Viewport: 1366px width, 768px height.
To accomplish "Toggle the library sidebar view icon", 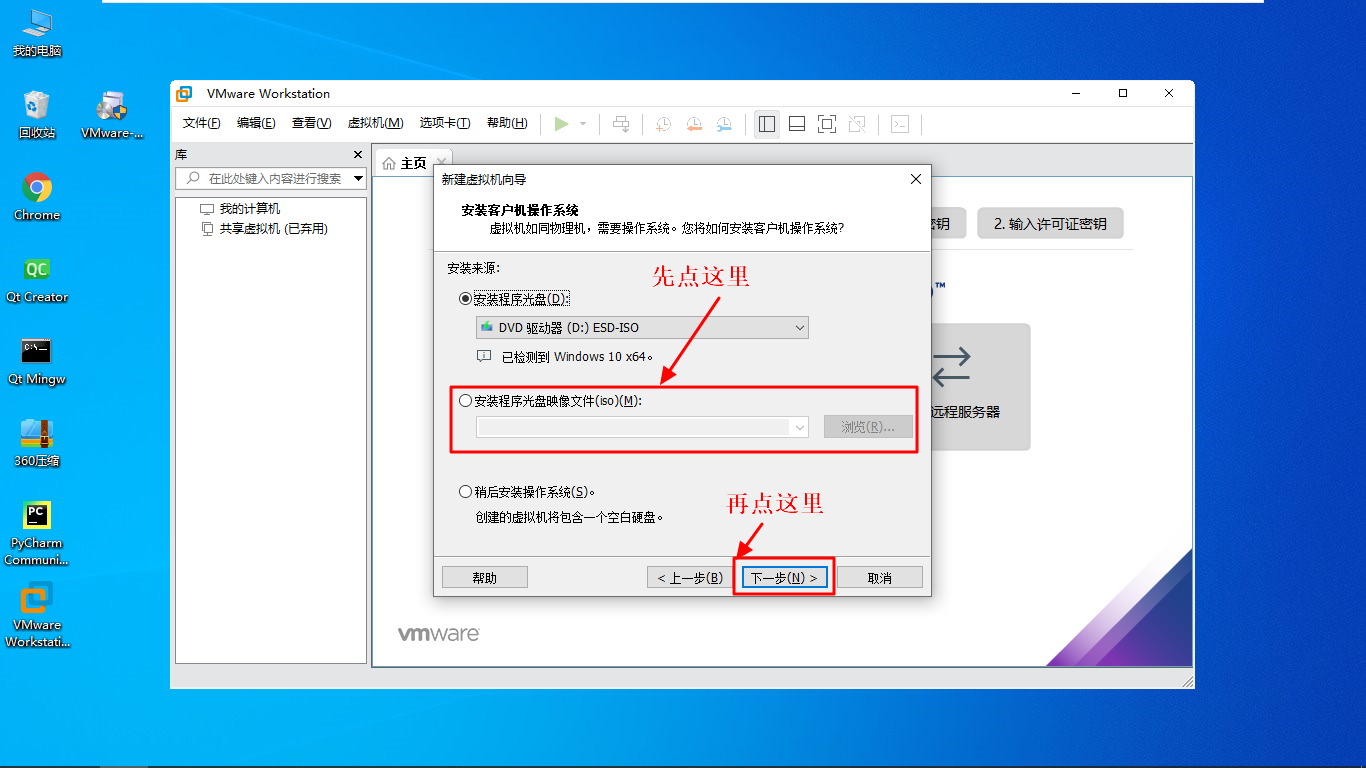I will (x=767, y=124).
